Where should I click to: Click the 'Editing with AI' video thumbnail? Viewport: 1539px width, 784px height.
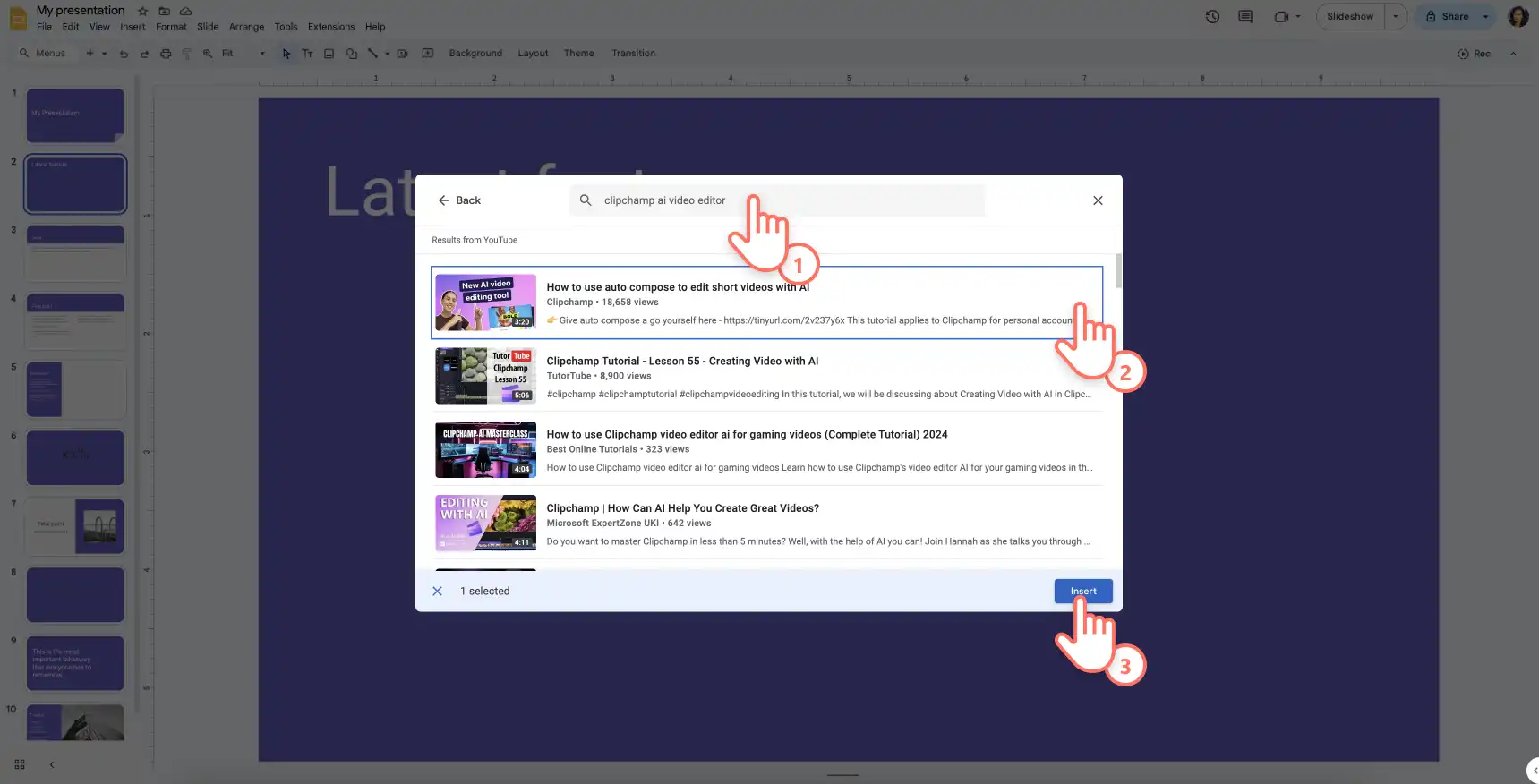pyautogui.click(x=485, y=523)
